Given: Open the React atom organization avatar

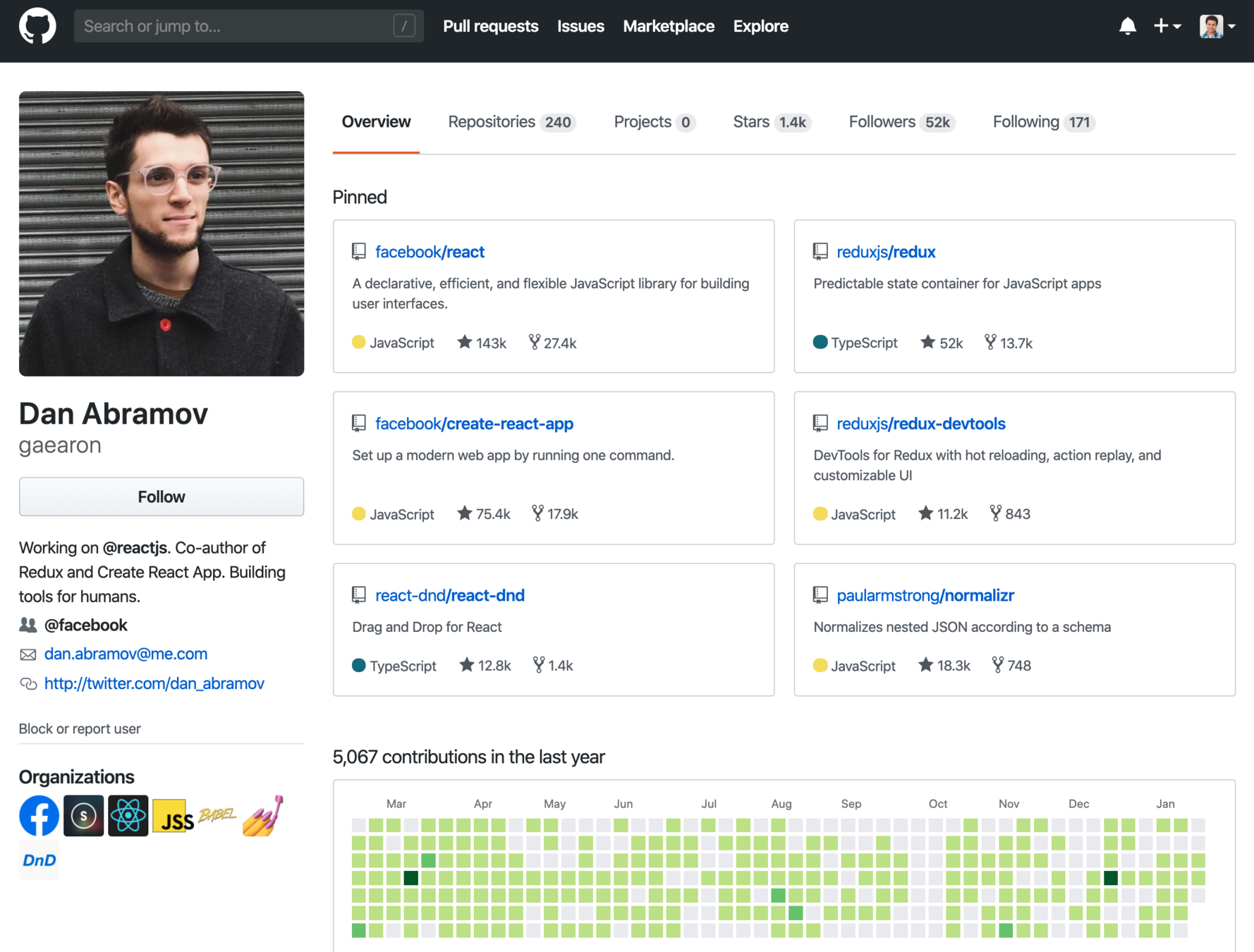Looking at the screenshot, I should pyautogui.click(x=128, y=816).
